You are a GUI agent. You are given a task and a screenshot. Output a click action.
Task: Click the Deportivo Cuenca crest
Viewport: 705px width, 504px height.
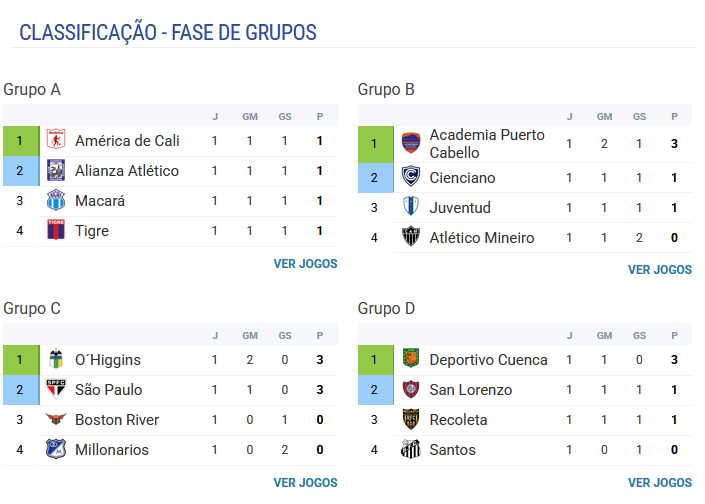[x=411, y=360]
